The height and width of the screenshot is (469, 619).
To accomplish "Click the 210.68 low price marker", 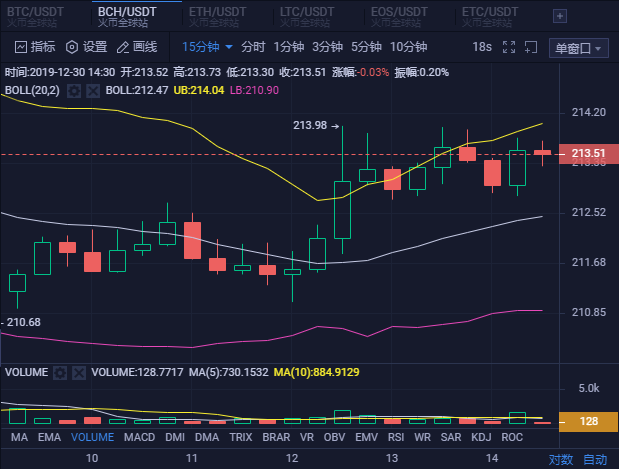I will pos(24,323).
